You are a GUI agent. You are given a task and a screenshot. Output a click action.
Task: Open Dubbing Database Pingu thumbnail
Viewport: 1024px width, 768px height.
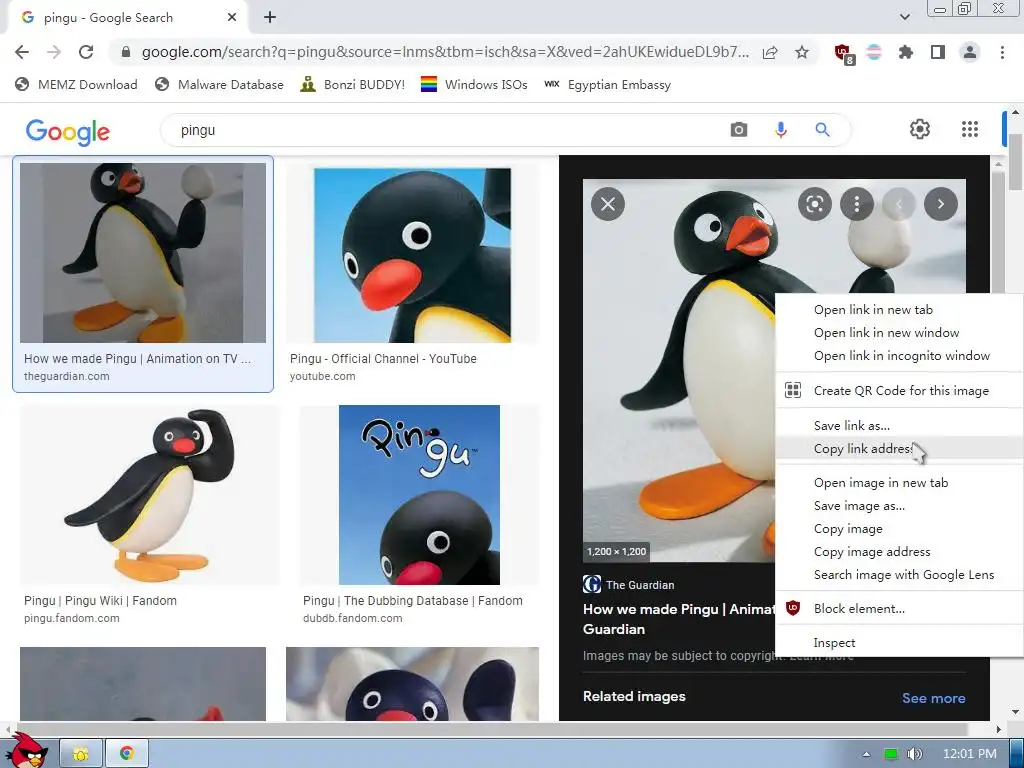(x=419, y=495)
